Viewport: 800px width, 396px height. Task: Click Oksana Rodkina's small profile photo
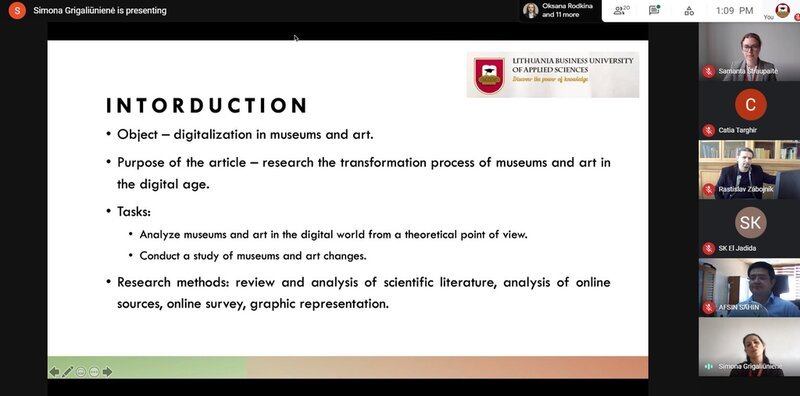531,10
